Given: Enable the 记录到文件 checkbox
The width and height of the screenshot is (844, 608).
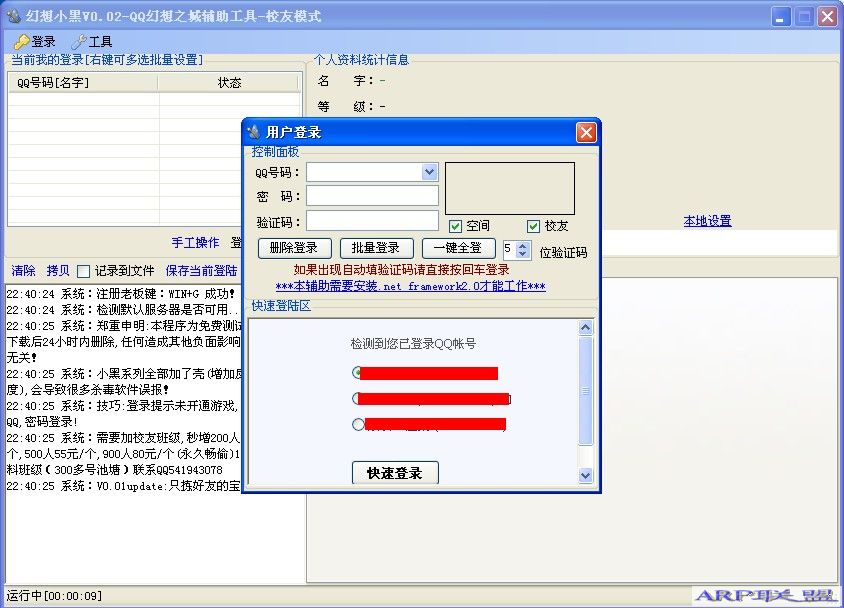Looking at the screenshot, I should (x=83, y=271).
